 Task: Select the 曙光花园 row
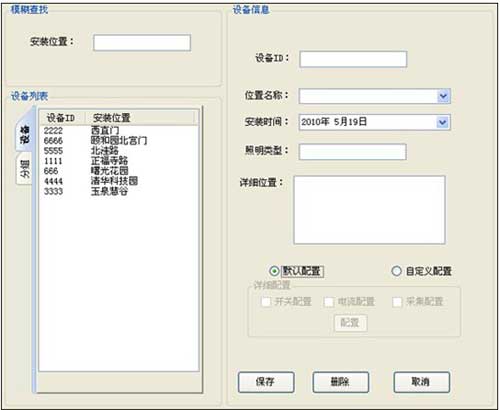coord(119,171)
